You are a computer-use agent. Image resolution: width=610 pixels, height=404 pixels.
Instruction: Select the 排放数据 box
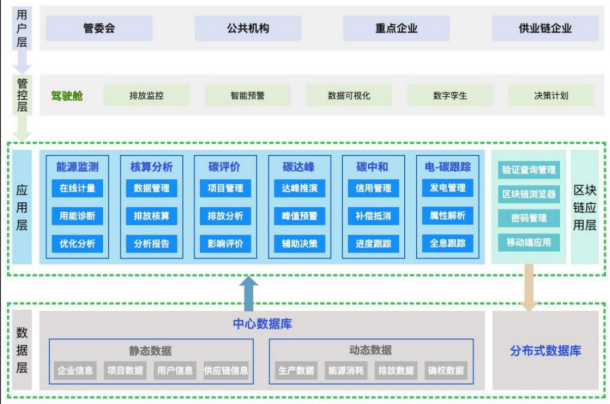tap(396, 371)
